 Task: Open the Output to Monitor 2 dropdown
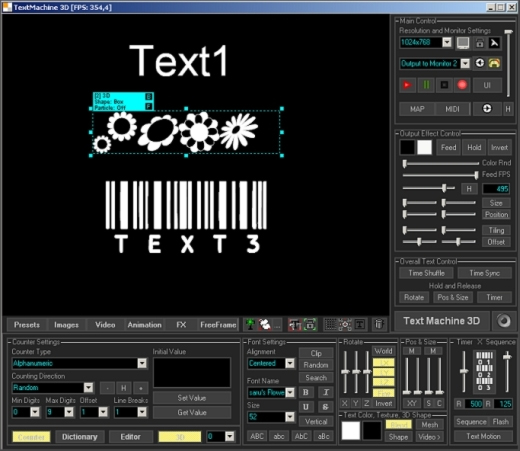(x=465, y=63)
